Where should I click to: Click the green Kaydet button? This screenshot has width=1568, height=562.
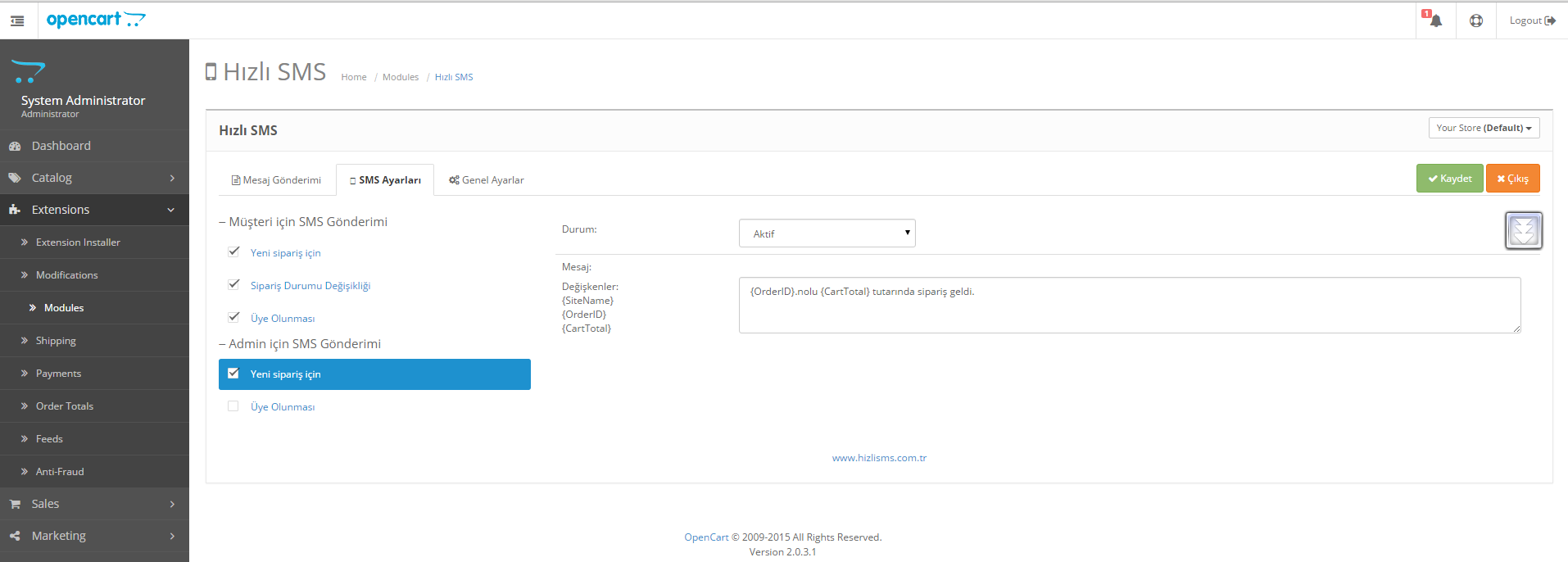point(1449,179)
